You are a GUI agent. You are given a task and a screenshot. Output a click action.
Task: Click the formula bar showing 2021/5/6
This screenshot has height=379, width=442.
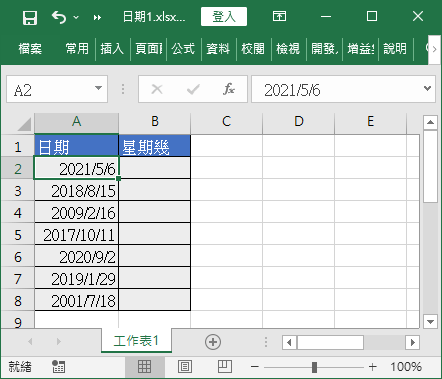click(x=337, y=89)
